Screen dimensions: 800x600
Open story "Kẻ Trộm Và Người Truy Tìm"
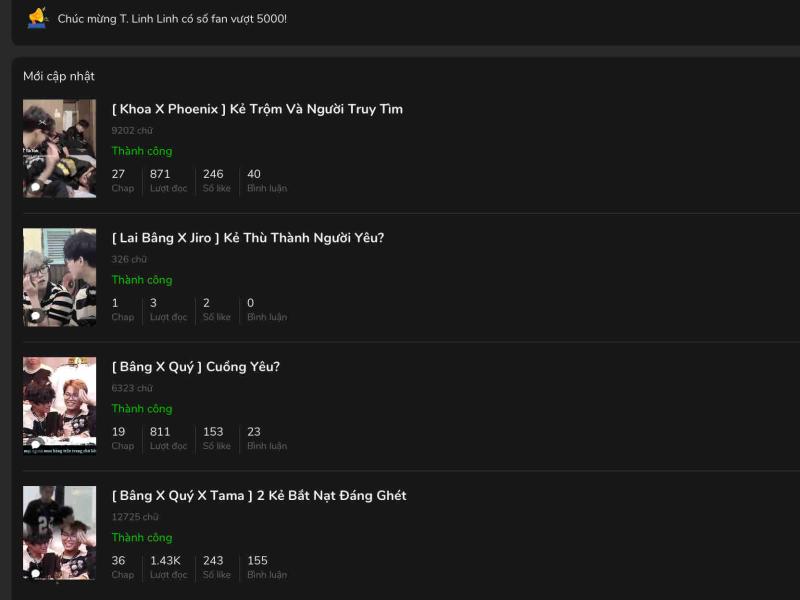(x=257, y=109)
